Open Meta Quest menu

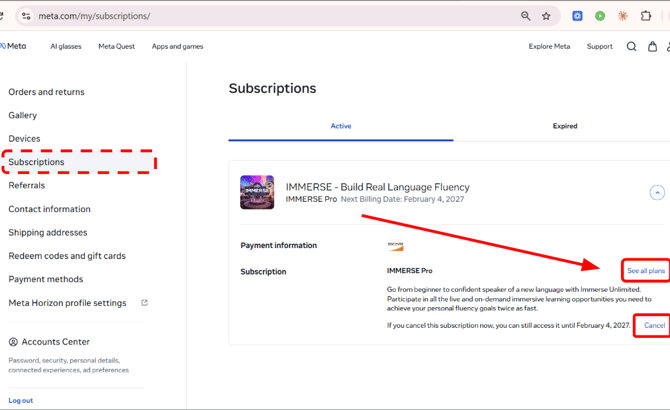coord(117,46)
